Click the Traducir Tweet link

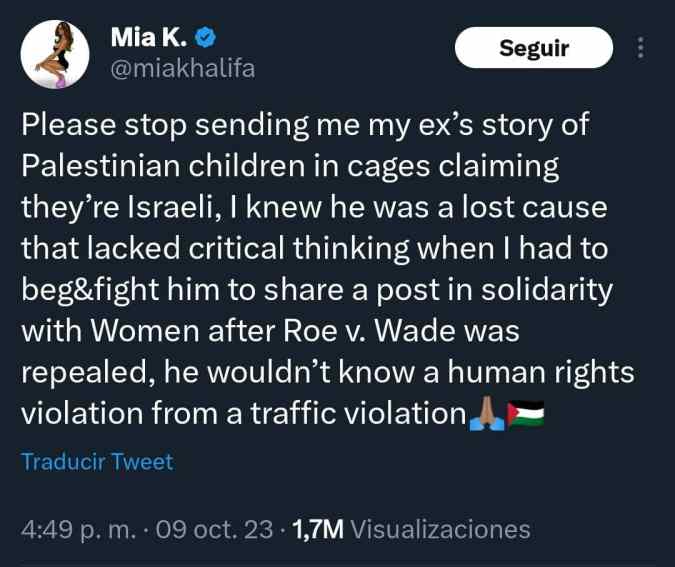tap(97, 462)
